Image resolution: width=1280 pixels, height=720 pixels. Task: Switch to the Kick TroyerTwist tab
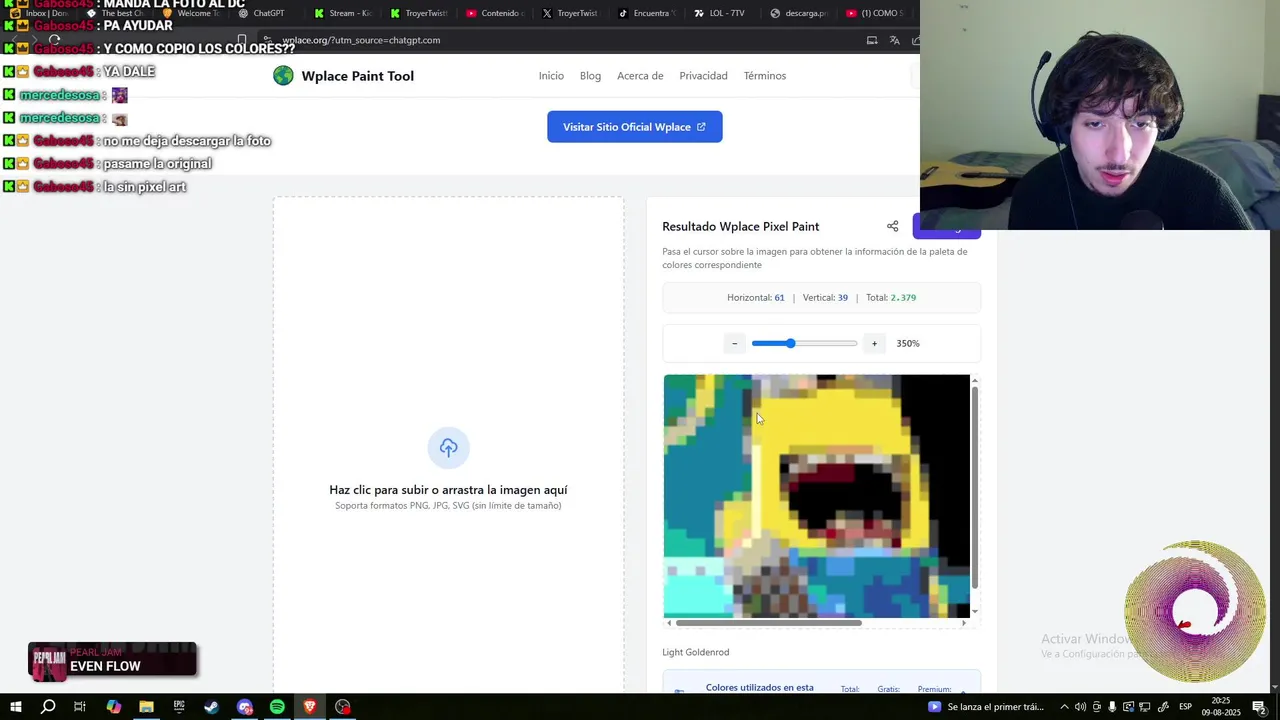click(x=417, y=13)
